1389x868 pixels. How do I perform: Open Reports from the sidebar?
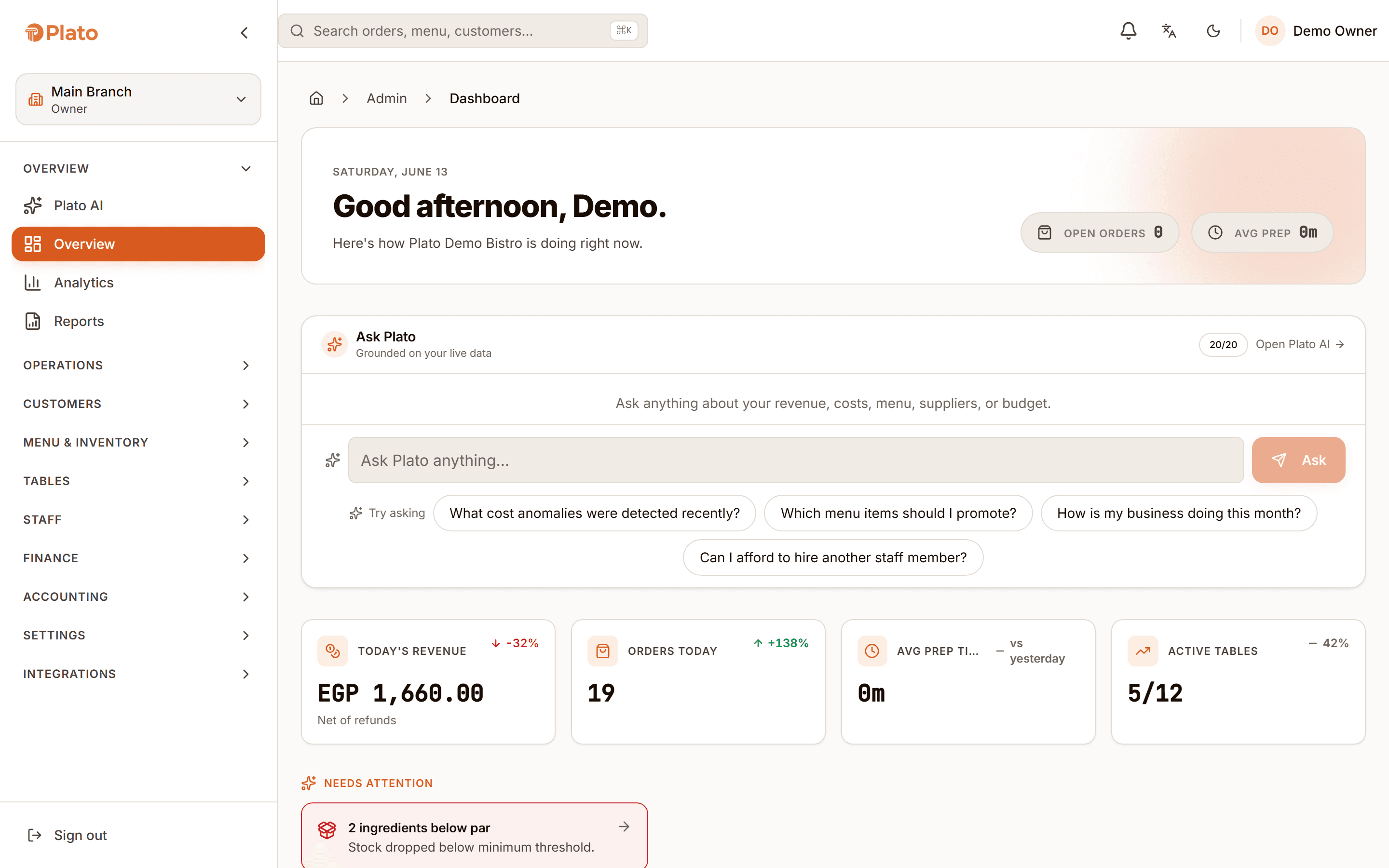(x=138, y=321)
